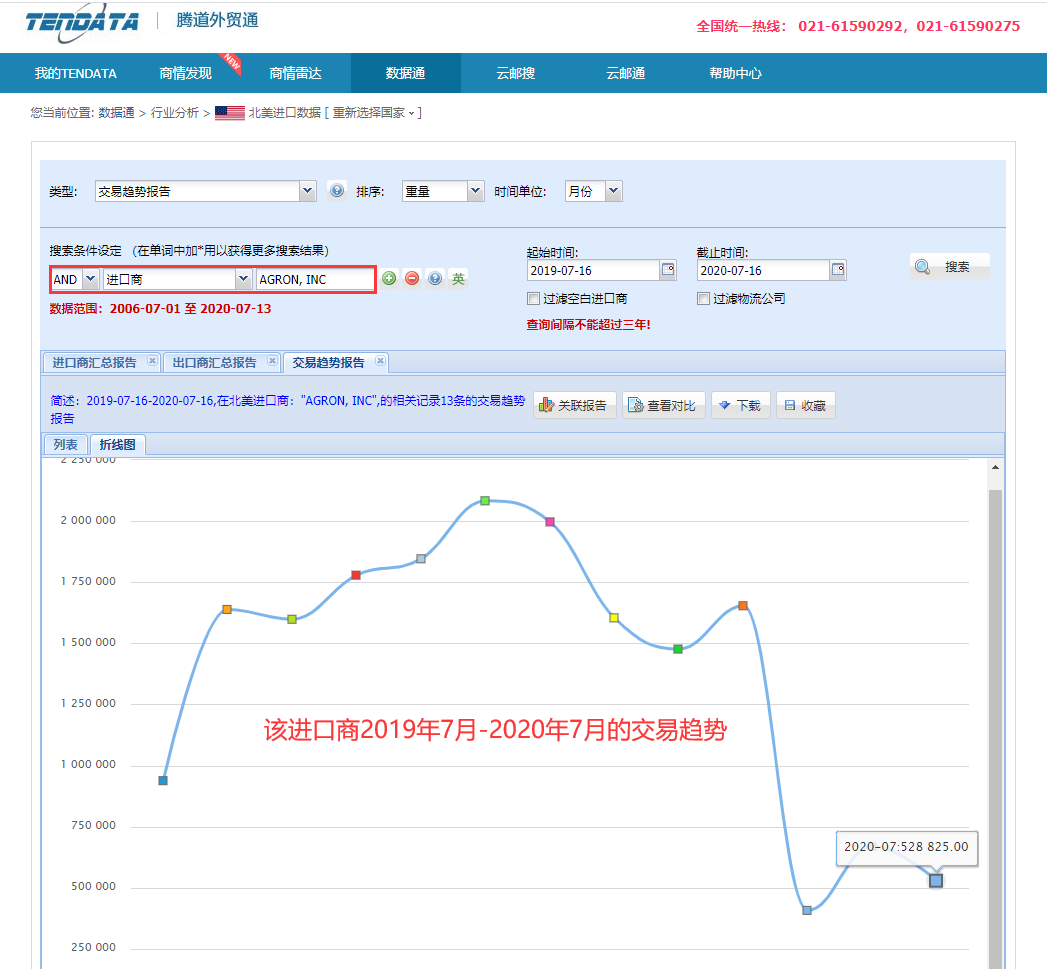Open the 时间单位 month-unit dropdown
Screen dimensions: 1047x969
[593, 190]
